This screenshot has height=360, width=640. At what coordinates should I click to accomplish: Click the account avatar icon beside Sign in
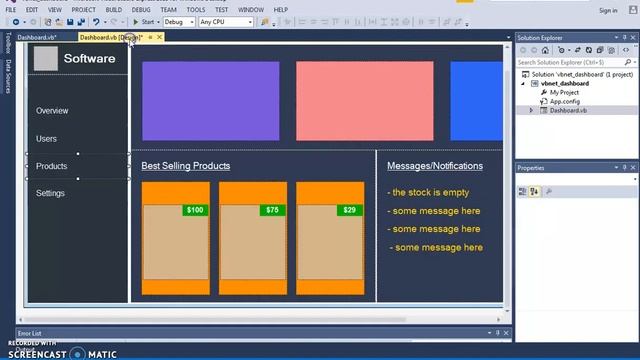point(633,10)
